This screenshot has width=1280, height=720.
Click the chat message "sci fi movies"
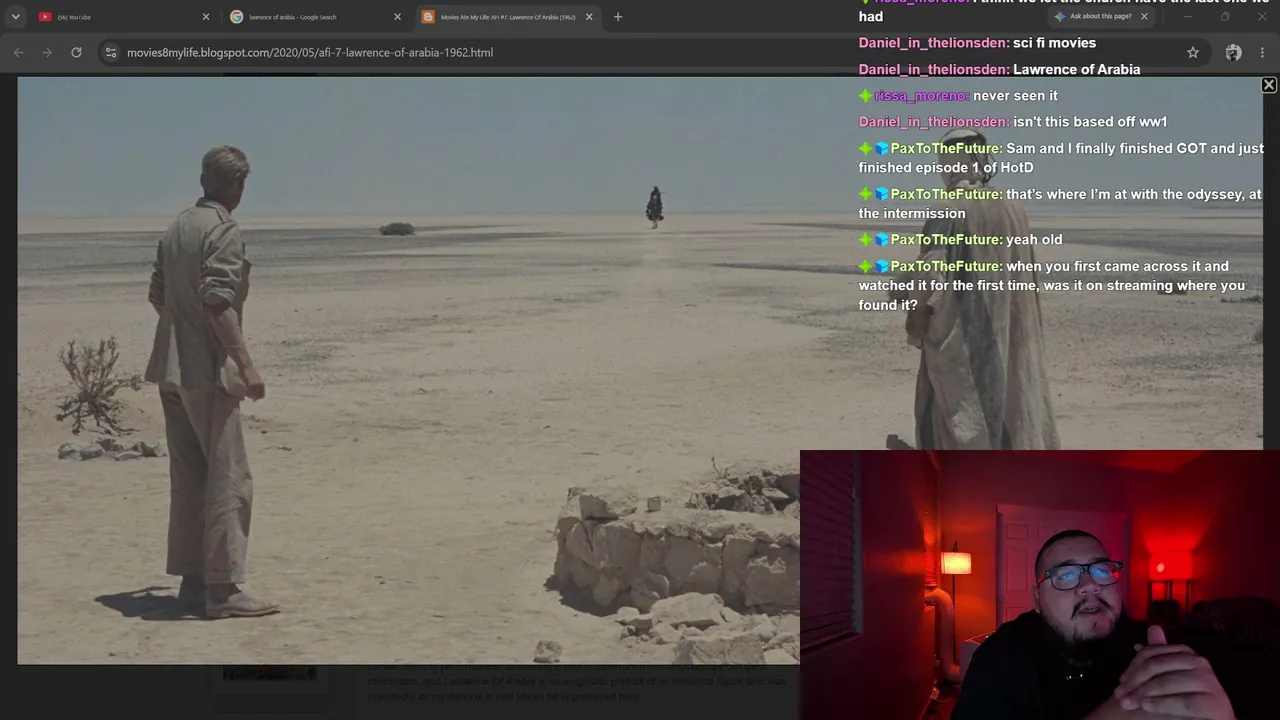(1054, 43)
